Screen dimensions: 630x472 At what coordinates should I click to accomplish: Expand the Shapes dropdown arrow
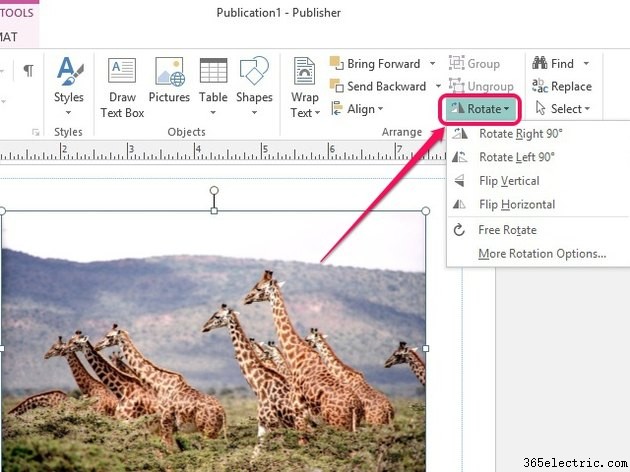254,112
